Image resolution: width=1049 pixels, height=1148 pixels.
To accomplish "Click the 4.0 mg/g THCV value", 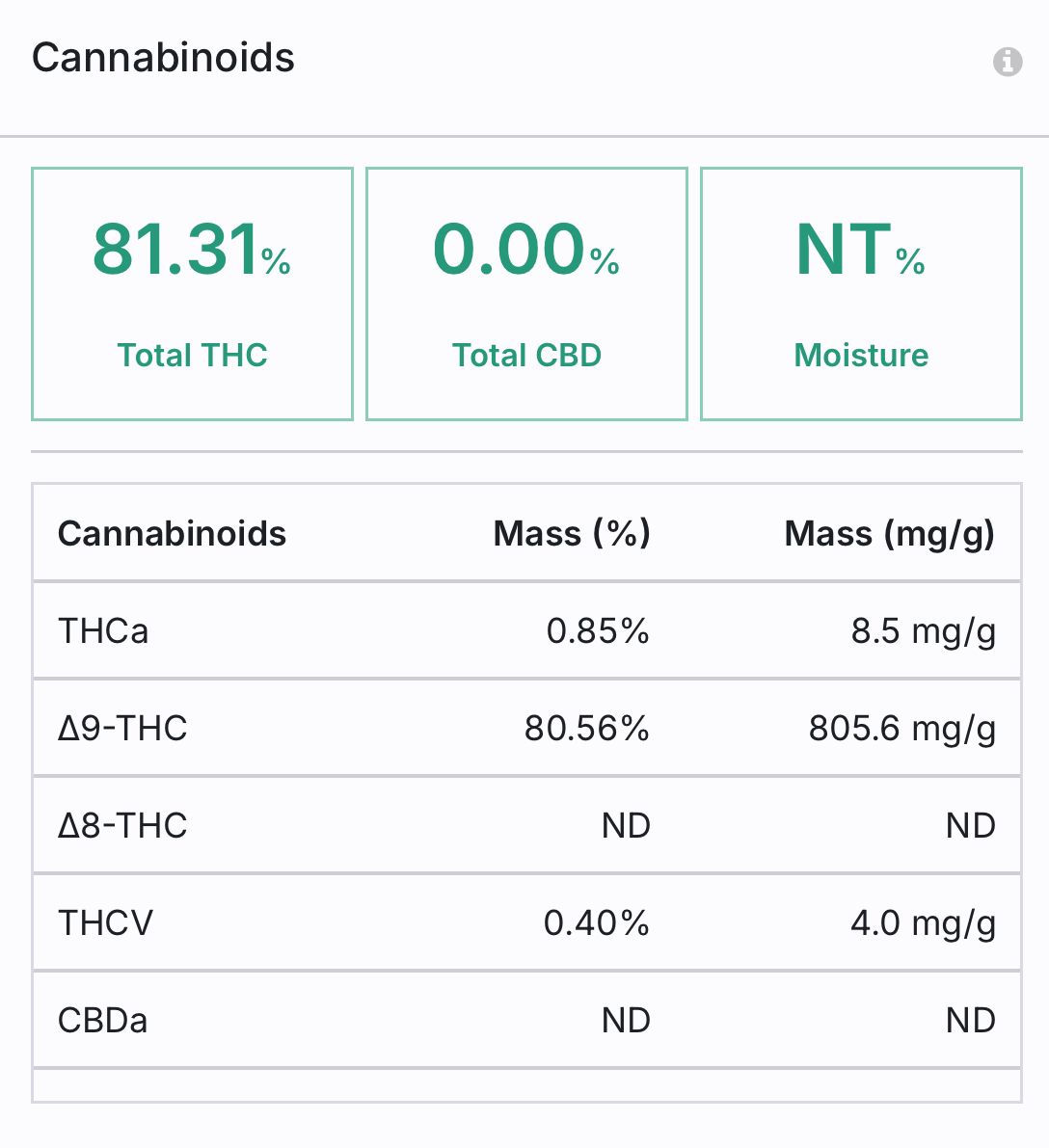I will pos(923,924).
